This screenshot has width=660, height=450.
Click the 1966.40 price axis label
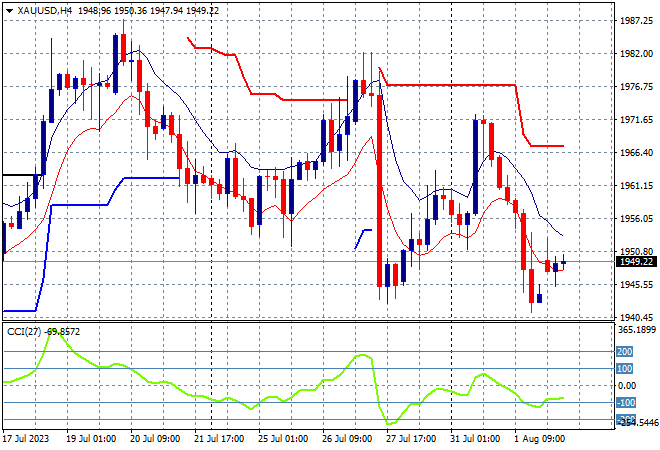click(636, 152)
